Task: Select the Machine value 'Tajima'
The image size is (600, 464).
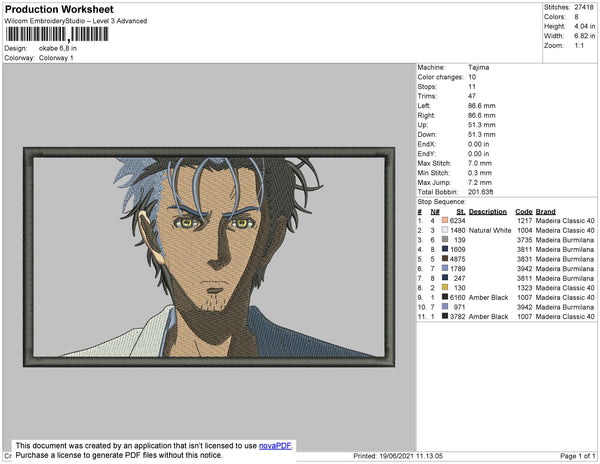Action: (478, 67)
